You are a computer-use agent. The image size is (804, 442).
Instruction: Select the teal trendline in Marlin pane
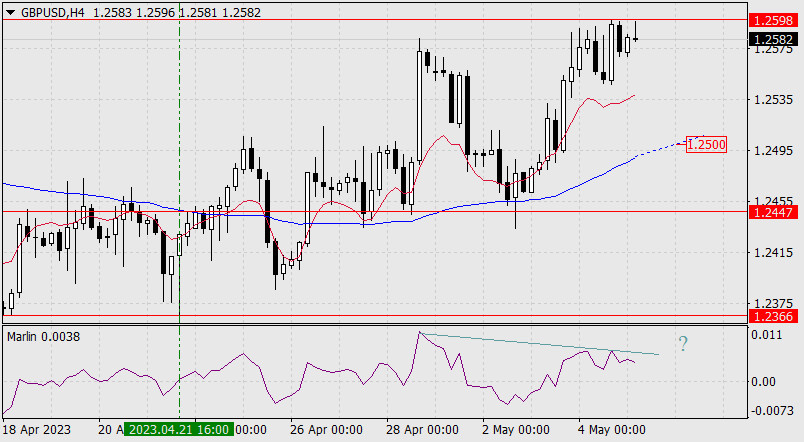539,344
